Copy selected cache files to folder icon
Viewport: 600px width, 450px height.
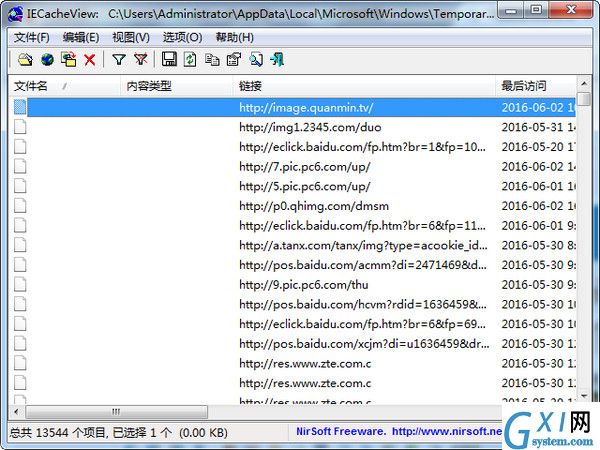coord(69,60)
